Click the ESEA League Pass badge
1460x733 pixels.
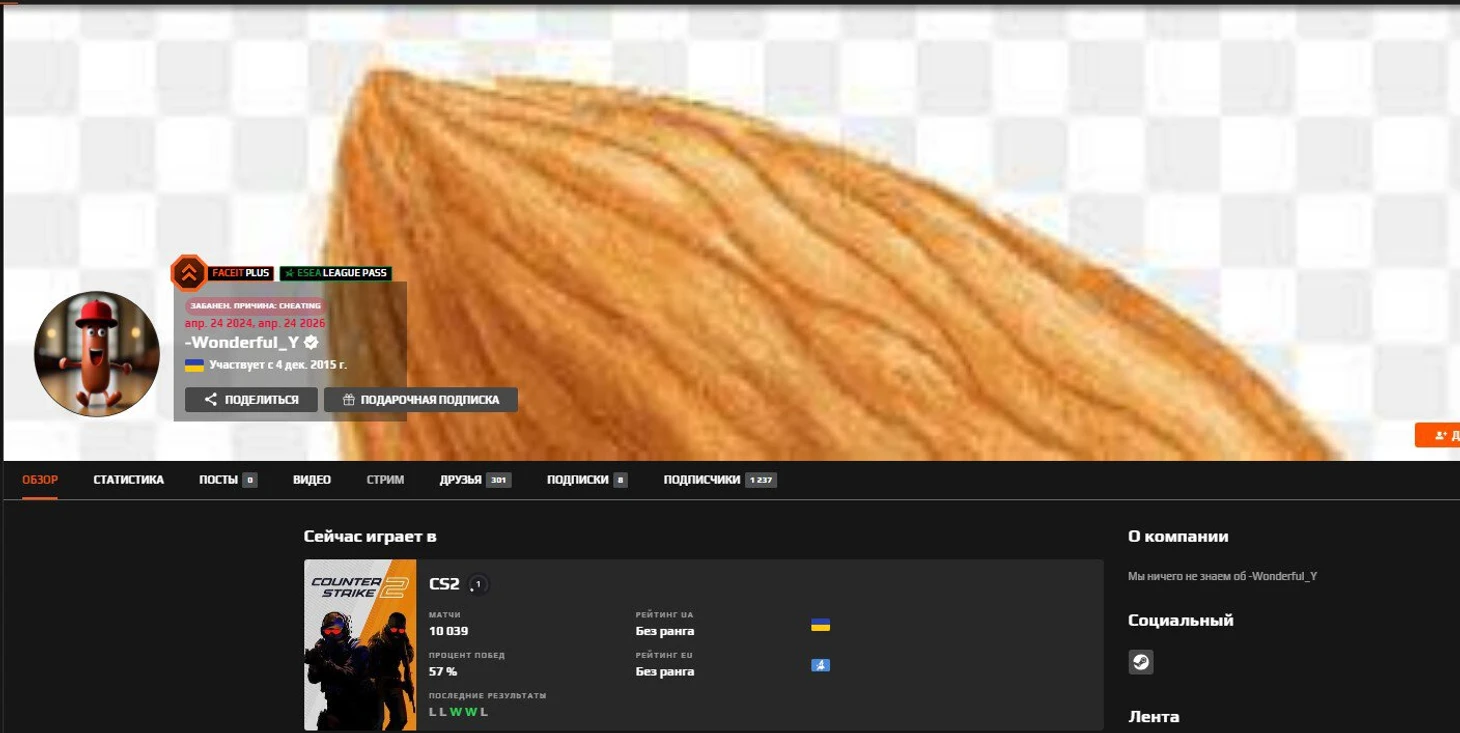coord(335,273)
